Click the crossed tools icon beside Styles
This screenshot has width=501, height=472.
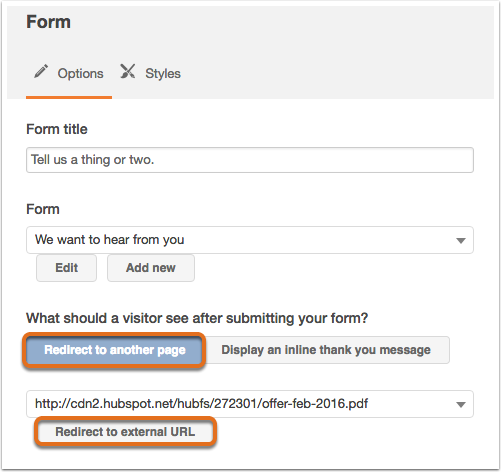point(128,71)
